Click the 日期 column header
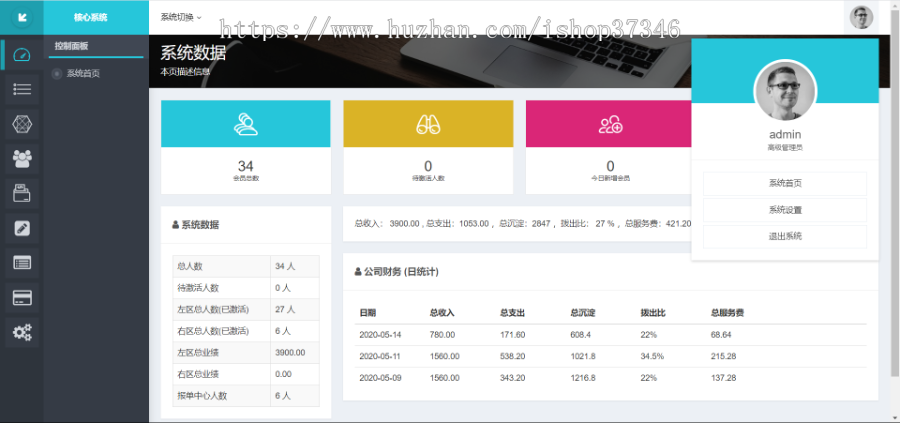Image resolution: width=900 pixels, height=423 pixels. pos(368,313)
